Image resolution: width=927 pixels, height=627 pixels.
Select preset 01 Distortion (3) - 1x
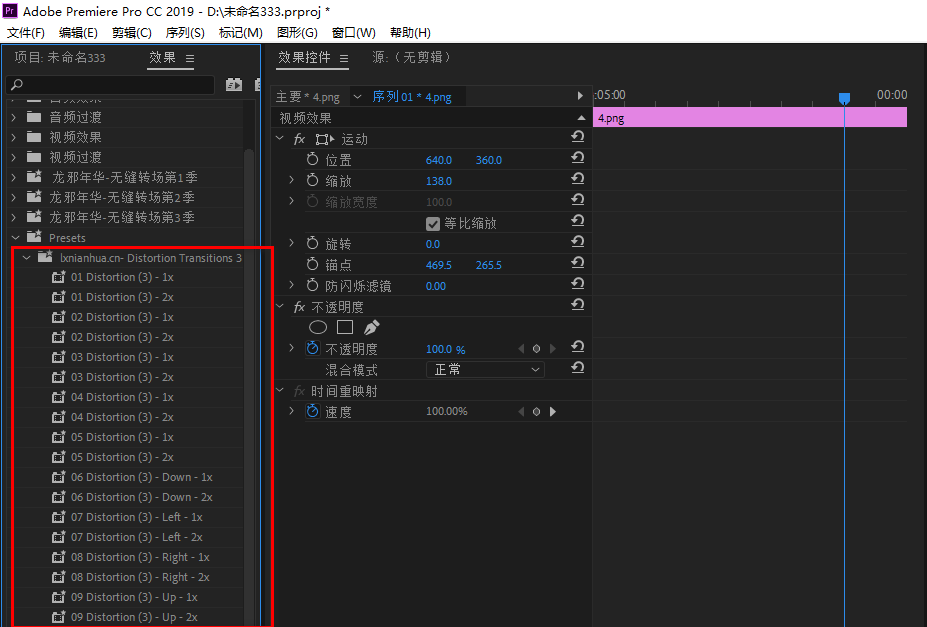(122, 277)
